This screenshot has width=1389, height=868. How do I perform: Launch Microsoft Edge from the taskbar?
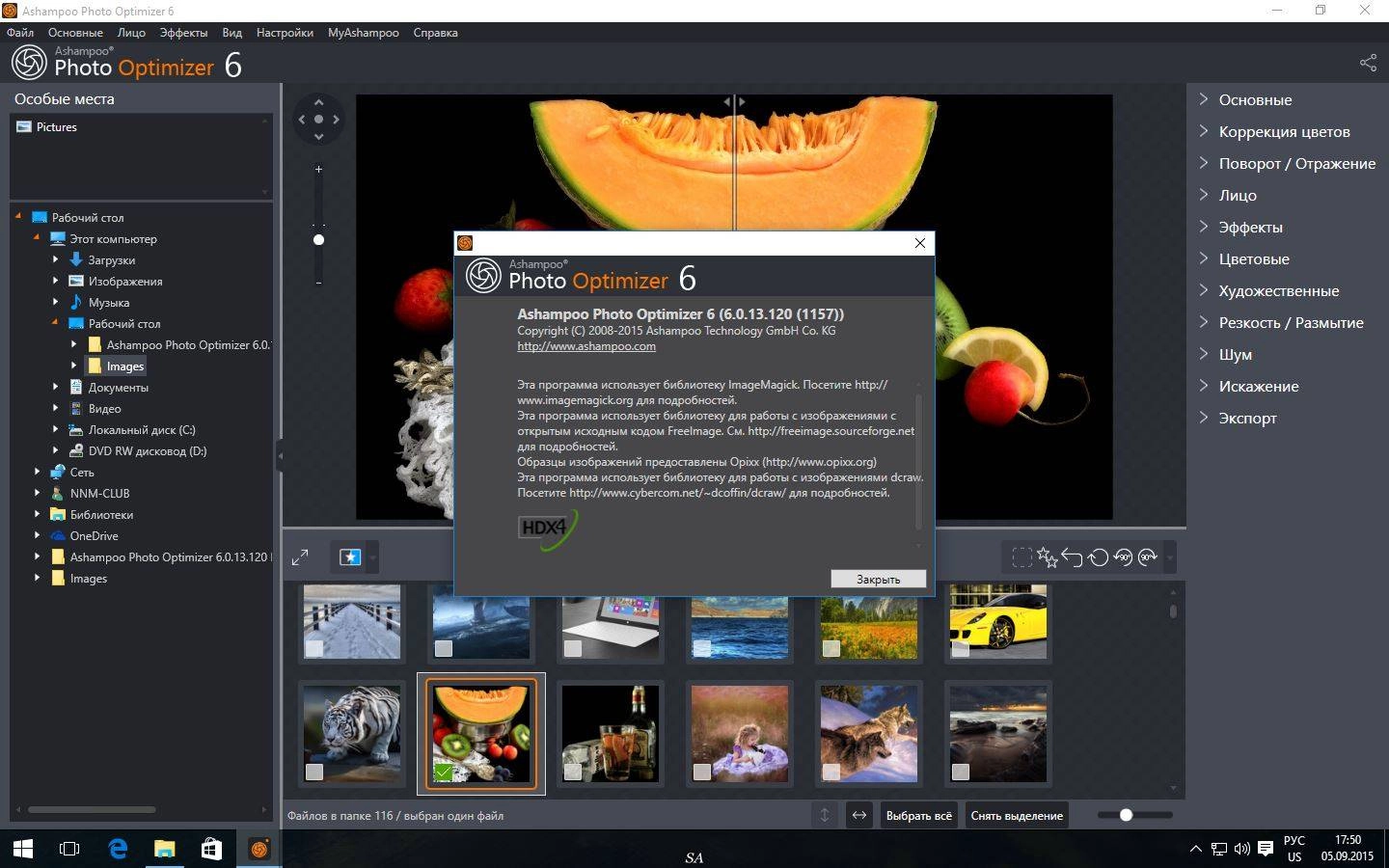tap(118, 849)
